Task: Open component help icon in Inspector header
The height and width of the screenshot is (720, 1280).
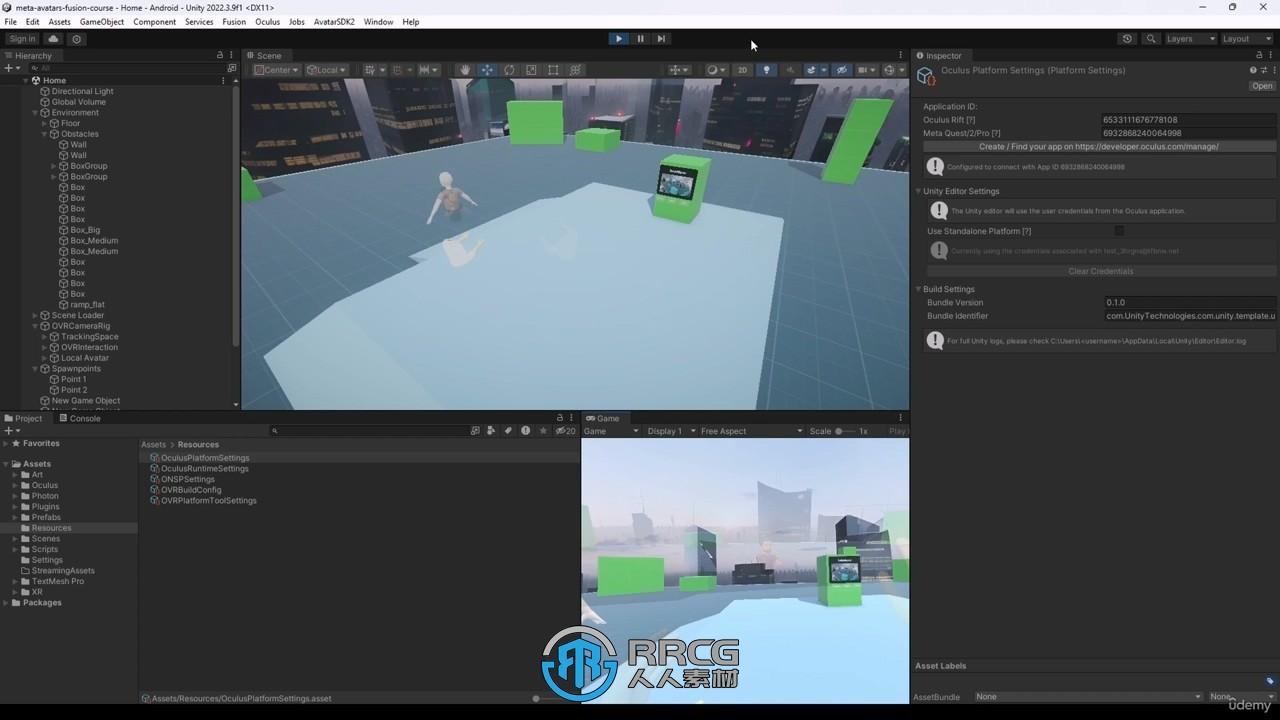Action: 1254,70
